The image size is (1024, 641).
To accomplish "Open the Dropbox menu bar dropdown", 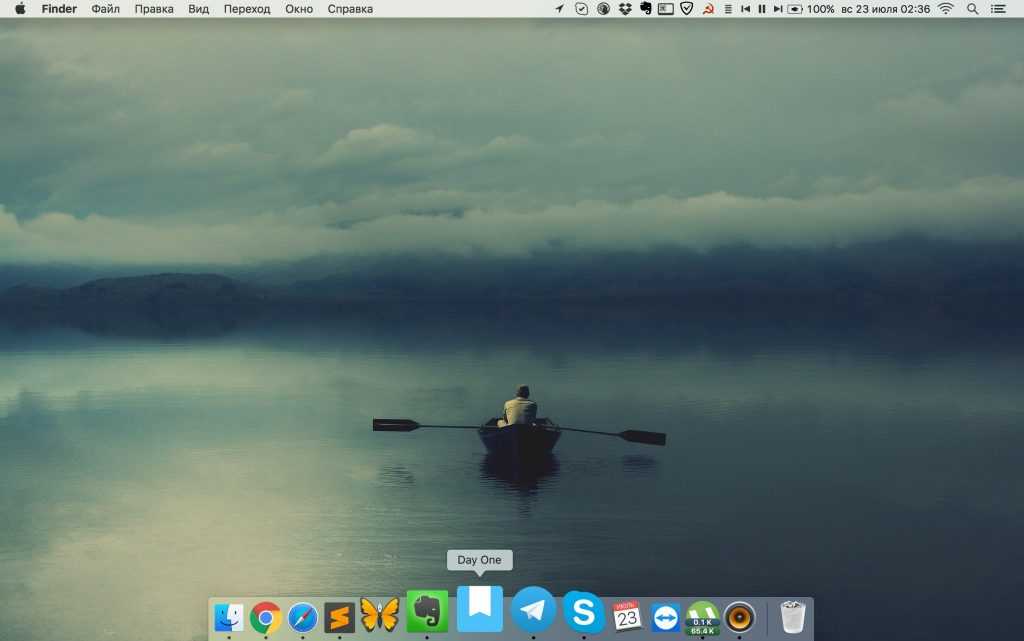I will click(625, 9).
